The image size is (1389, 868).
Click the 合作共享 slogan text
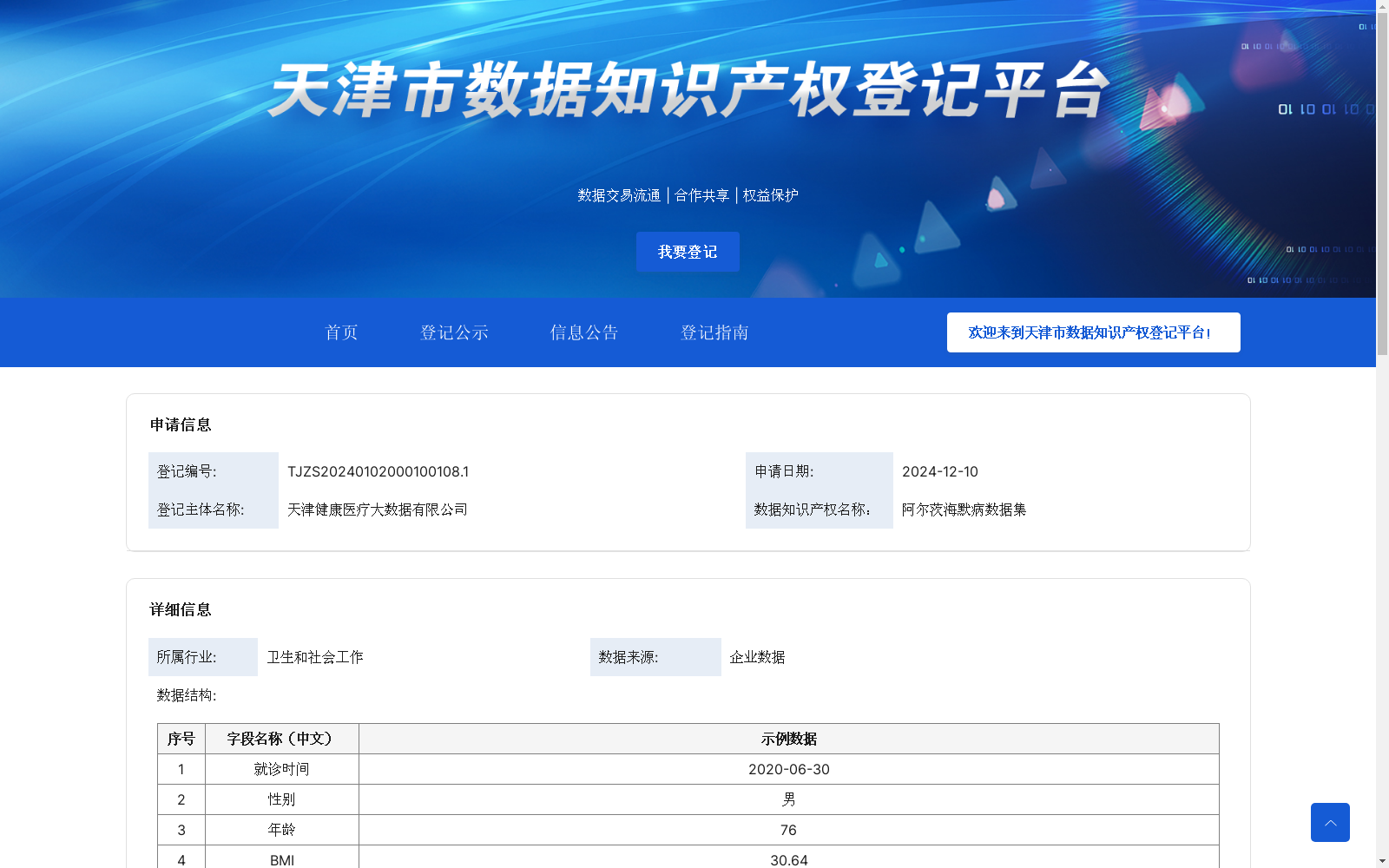click(701, 195)
